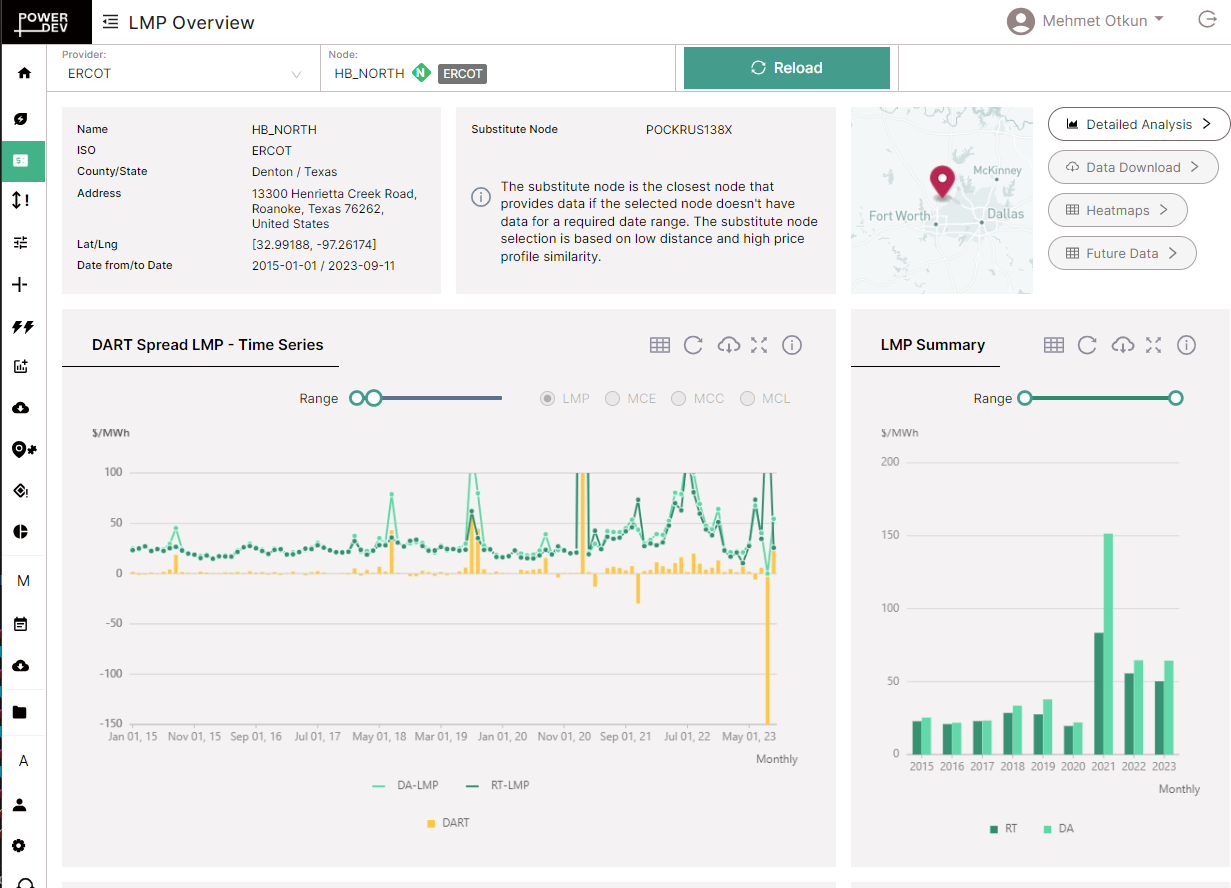Click the A letter sidebar item
This screenshot has height=888, width=1231.
click(23, 761)
